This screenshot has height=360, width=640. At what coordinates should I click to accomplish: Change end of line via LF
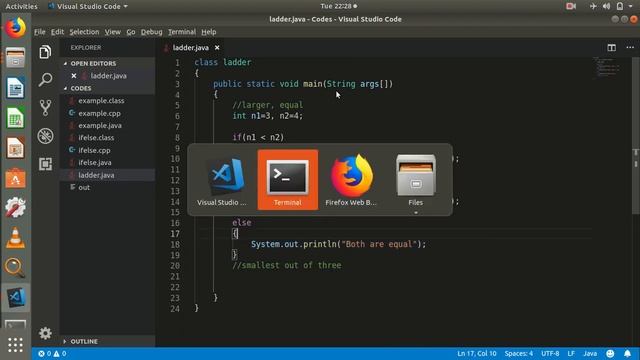(x=571, y=353)
